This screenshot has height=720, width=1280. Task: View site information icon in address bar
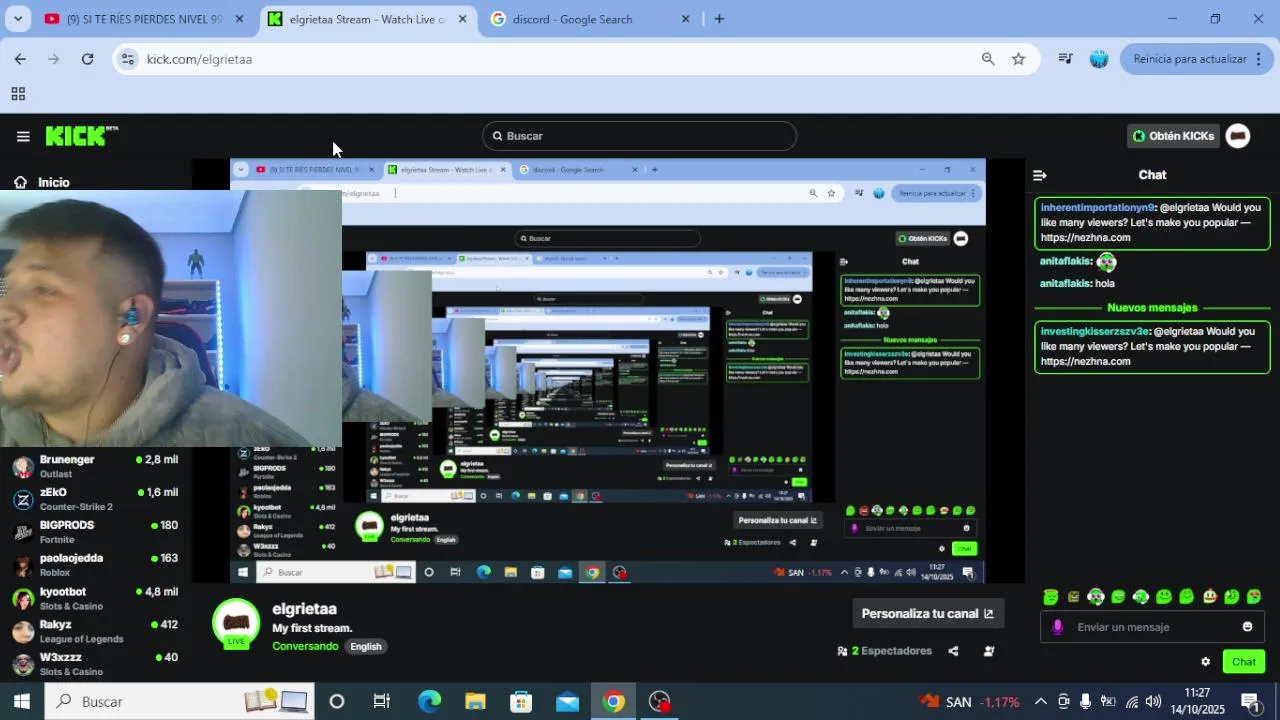click(x=127, y=59)
